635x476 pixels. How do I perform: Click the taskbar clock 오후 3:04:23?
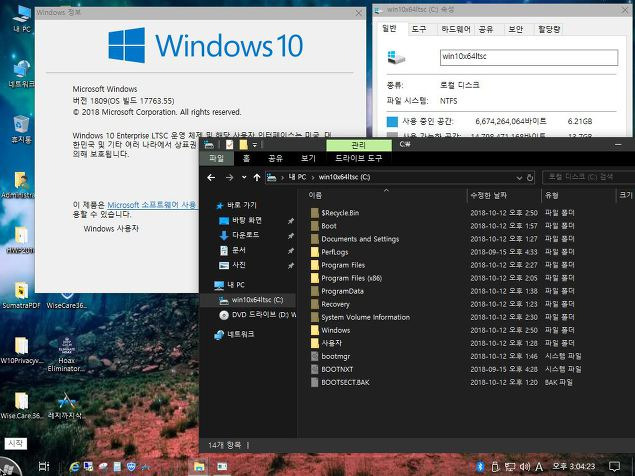point(574,467)
